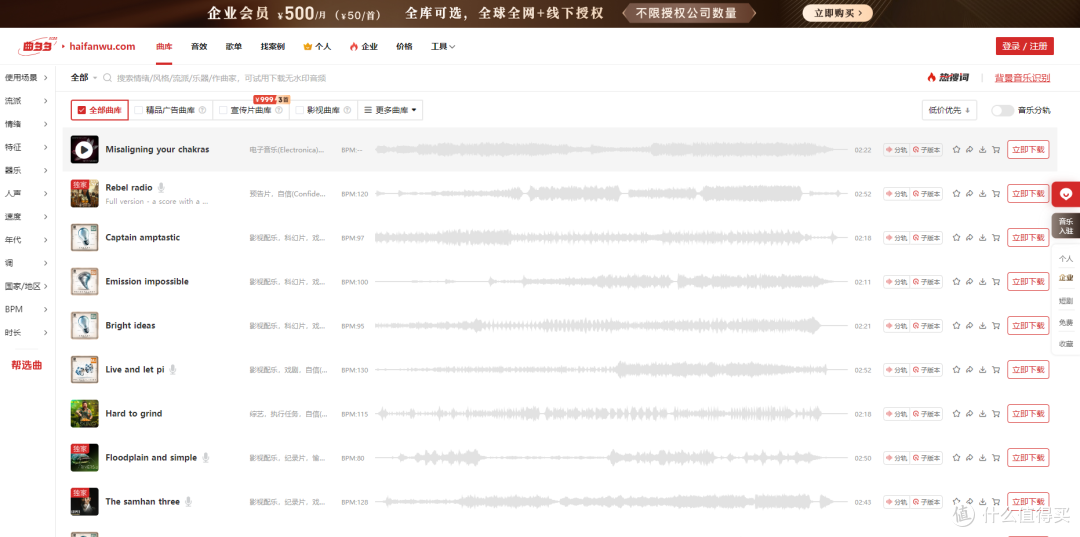Go to the 找案例 tab
This screenshot has width=1080, height=537.
pyautogui.click(x=273, y=47)
